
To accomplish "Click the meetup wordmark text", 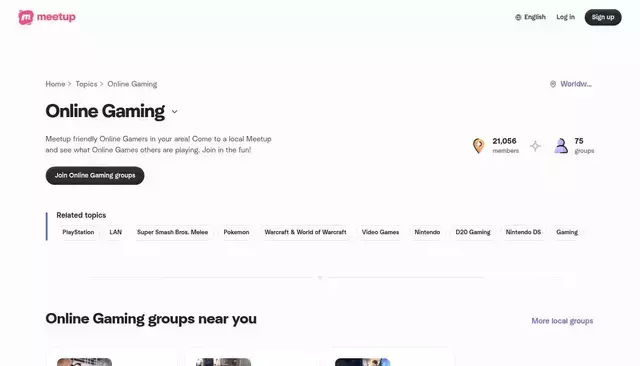I will [56, 17].
